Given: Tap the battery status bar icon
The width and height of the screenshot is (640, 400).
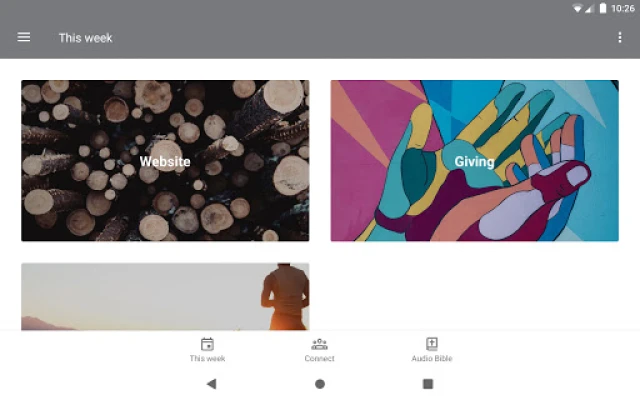Looking at the screenshot, I should pos(603,8).
